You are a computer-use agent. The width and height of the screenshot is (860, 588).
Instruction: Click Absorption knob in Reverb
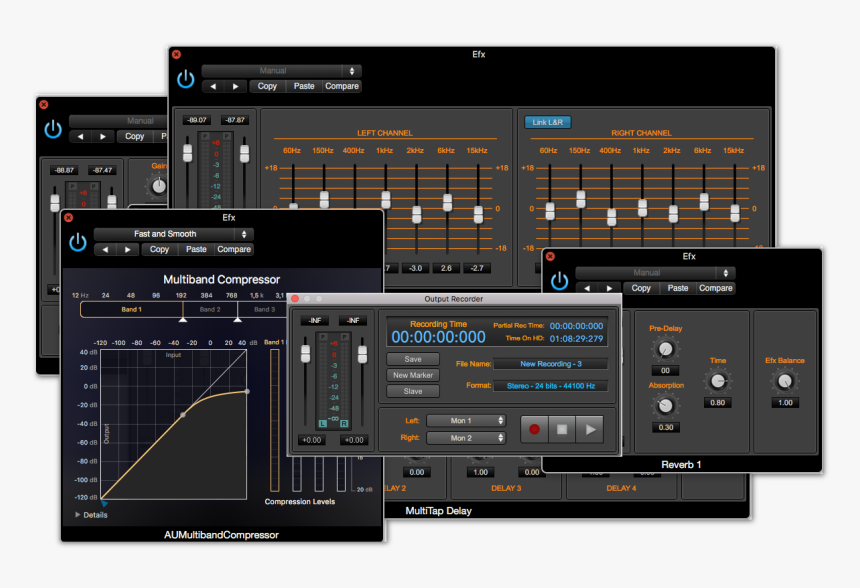point(665,406)
